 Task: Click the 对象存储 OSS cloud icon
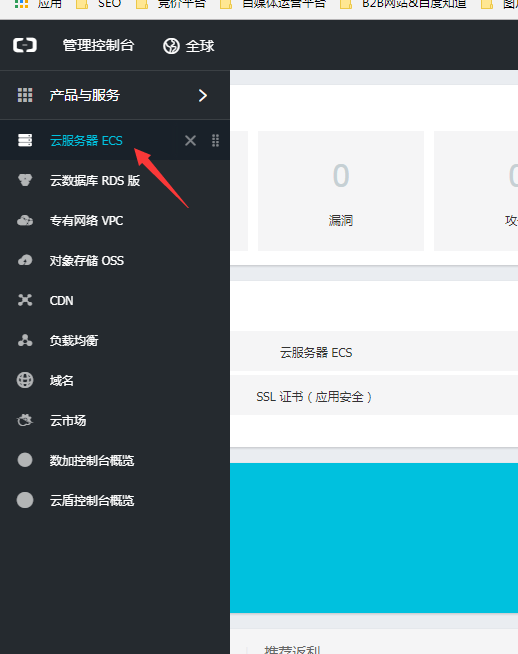click(x=25, y=260)
